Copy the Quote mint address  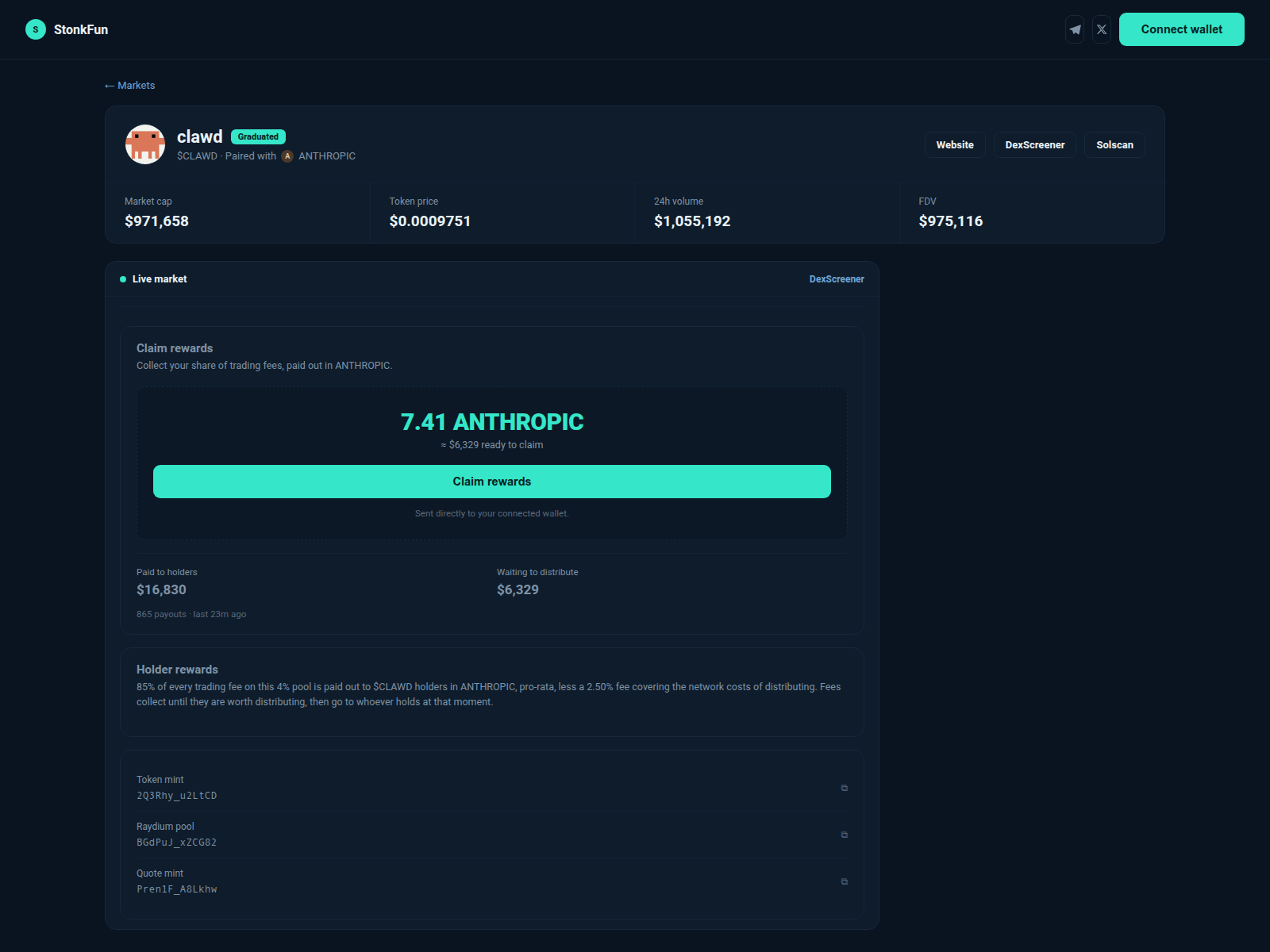(x=844, y=881)
